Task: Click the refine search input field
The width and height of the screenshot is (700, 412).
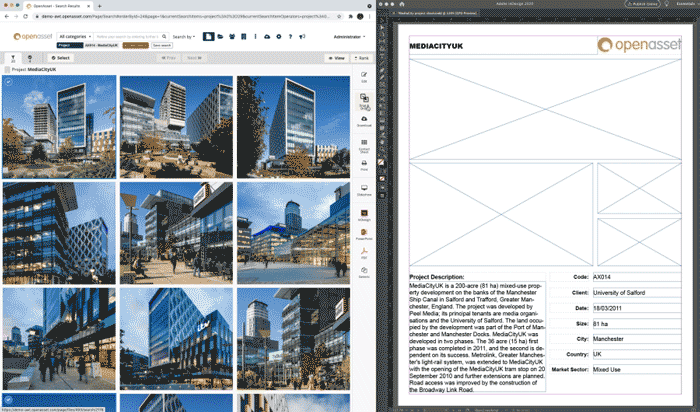Action: pyautogui.click(x=128, y=37)
